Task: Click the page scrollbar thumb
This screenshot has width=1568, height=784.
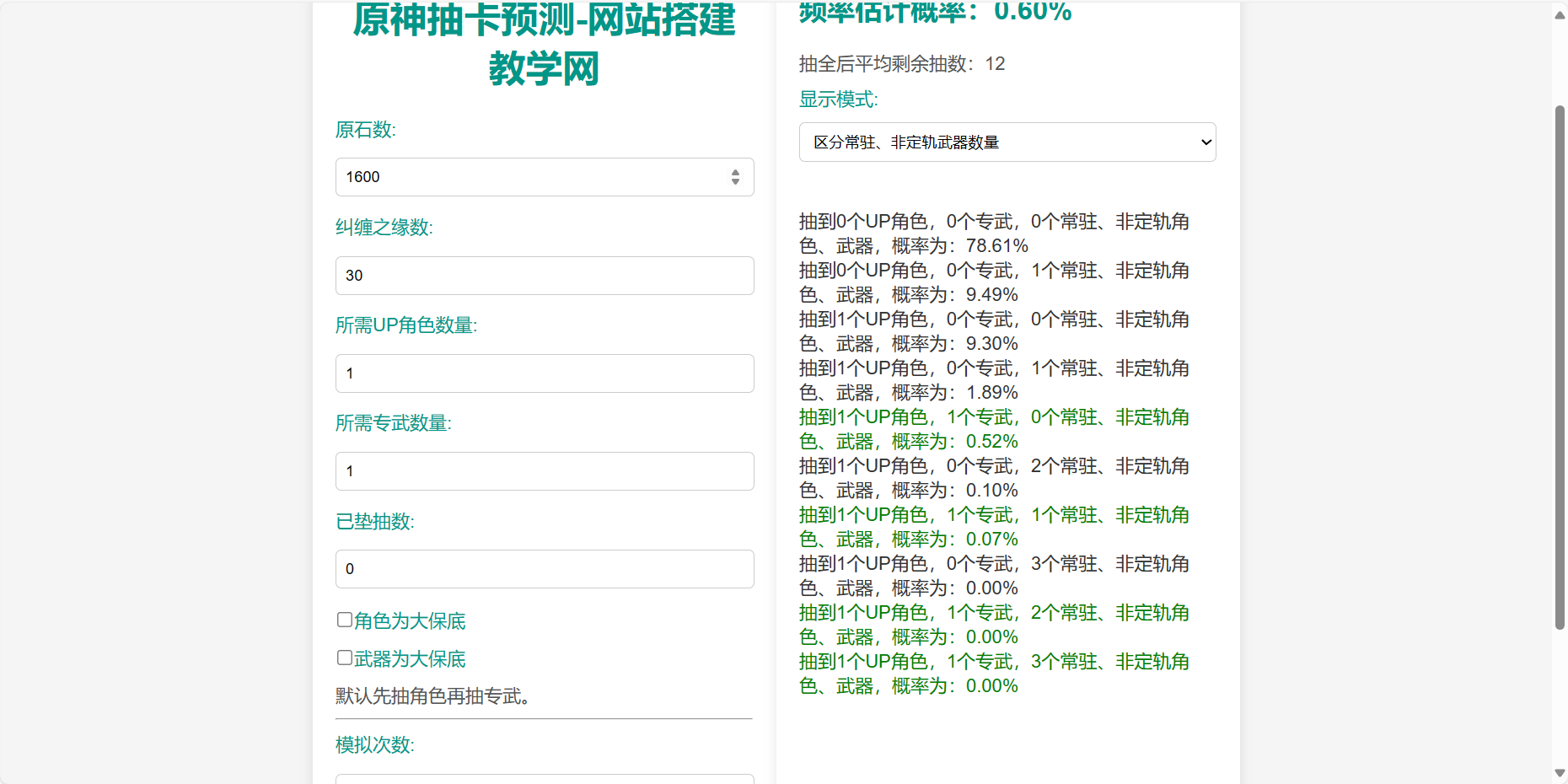Action: coord(1560,367)
